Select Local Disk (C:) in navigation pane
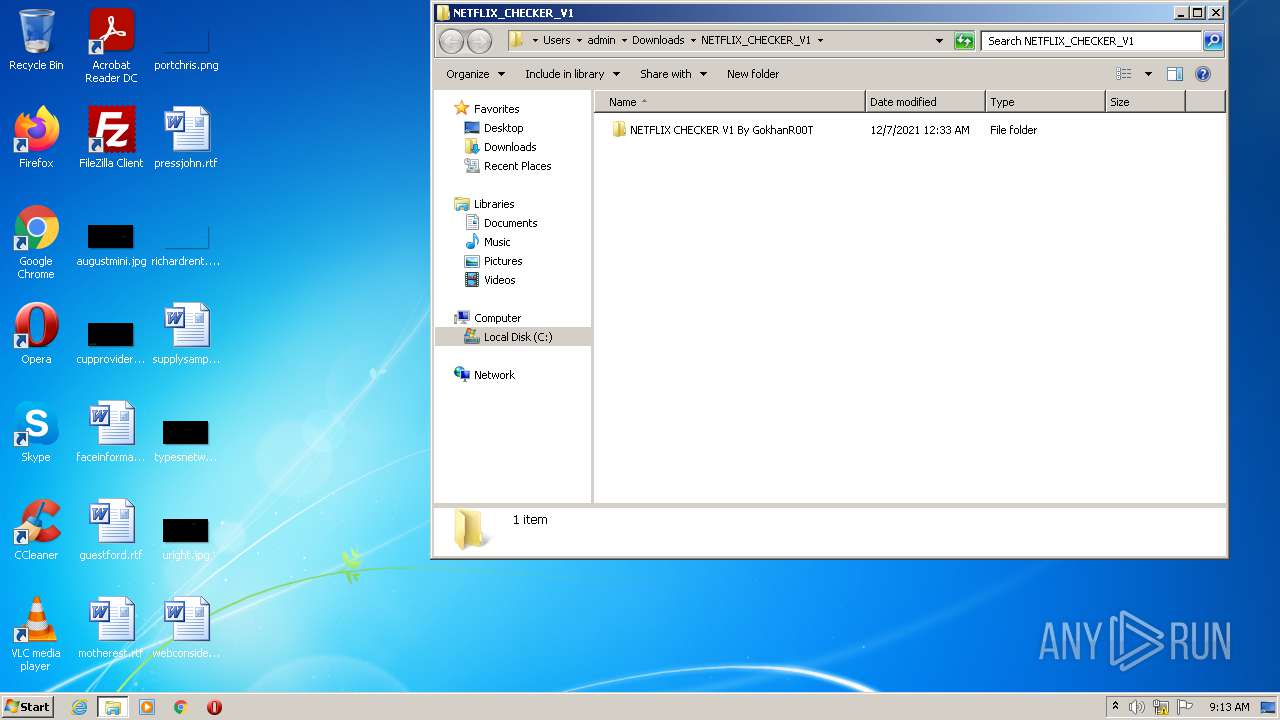Image resolution: width=1280 pixels, height=720 pixels. pyautogui.click(x=517, y=337)
